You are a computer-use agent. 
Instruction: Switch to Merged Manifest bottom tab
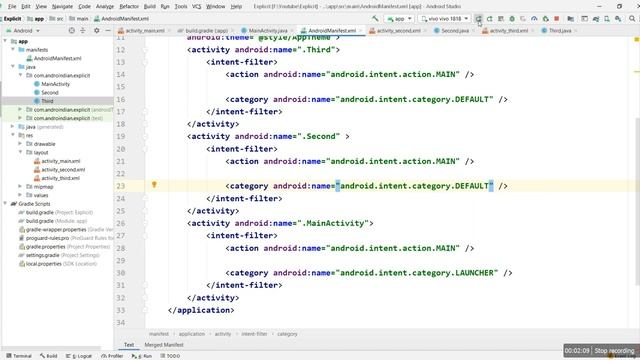[x=164, y=345]
